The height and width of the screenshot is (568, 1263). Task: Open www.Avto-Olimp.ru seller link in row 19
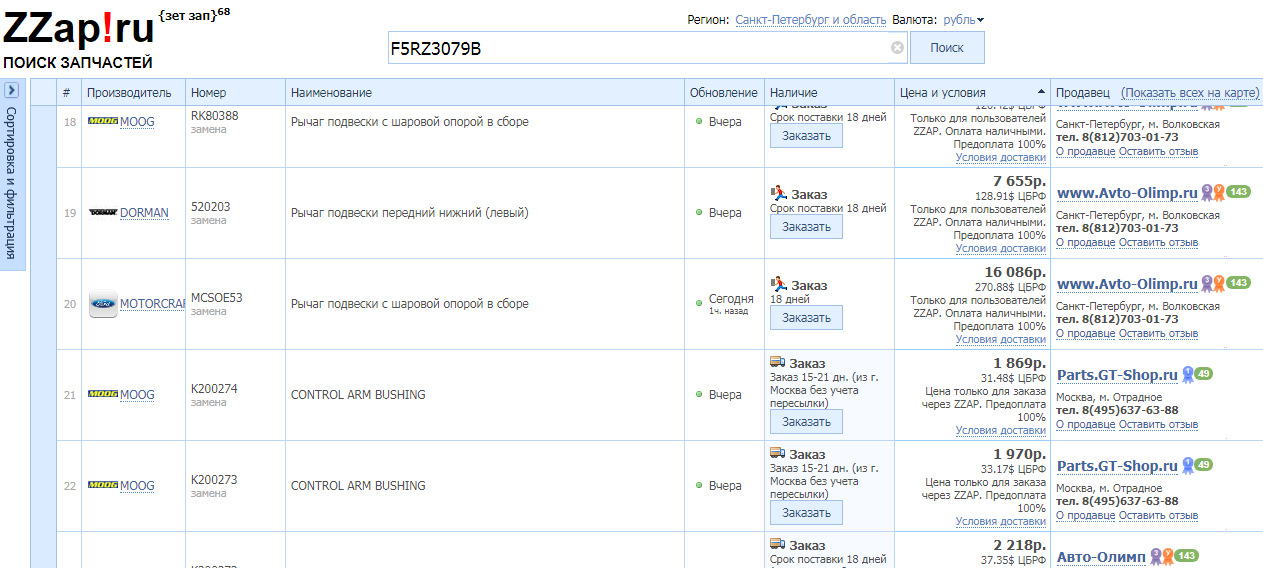click(1127, 193)
